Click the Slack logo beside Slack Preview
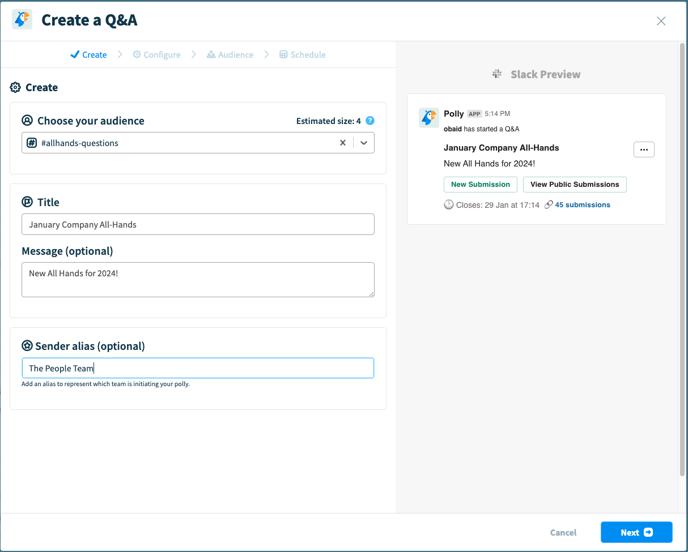Screen dimensions: 688x552 [497, 74]
